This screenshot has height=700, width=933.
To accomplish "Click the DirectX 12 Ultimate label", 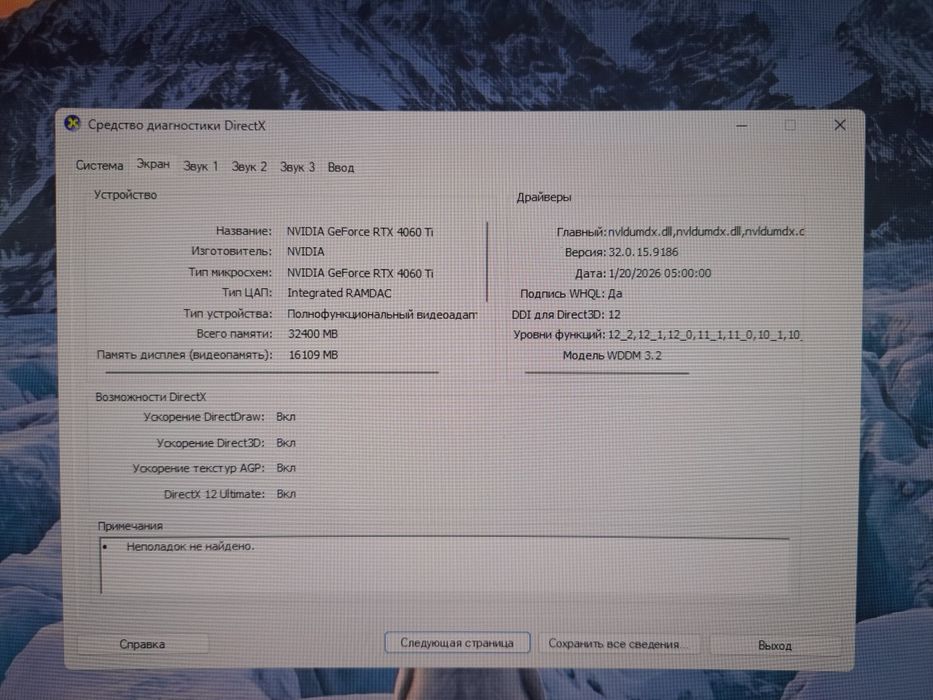I will [214, 494].
